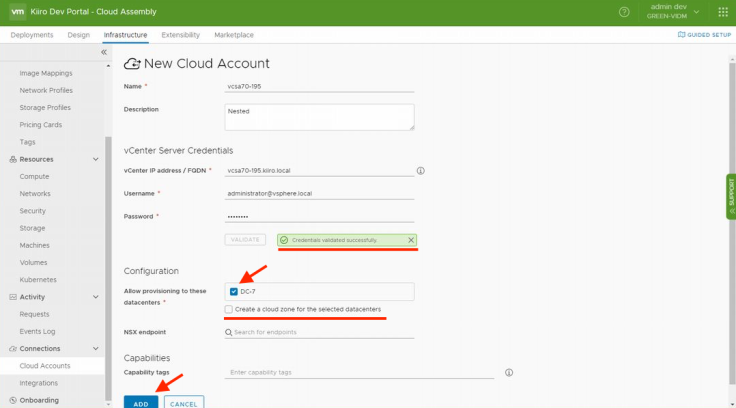Click the Password input field
This screenshot has height=408, width=736.
319,216
